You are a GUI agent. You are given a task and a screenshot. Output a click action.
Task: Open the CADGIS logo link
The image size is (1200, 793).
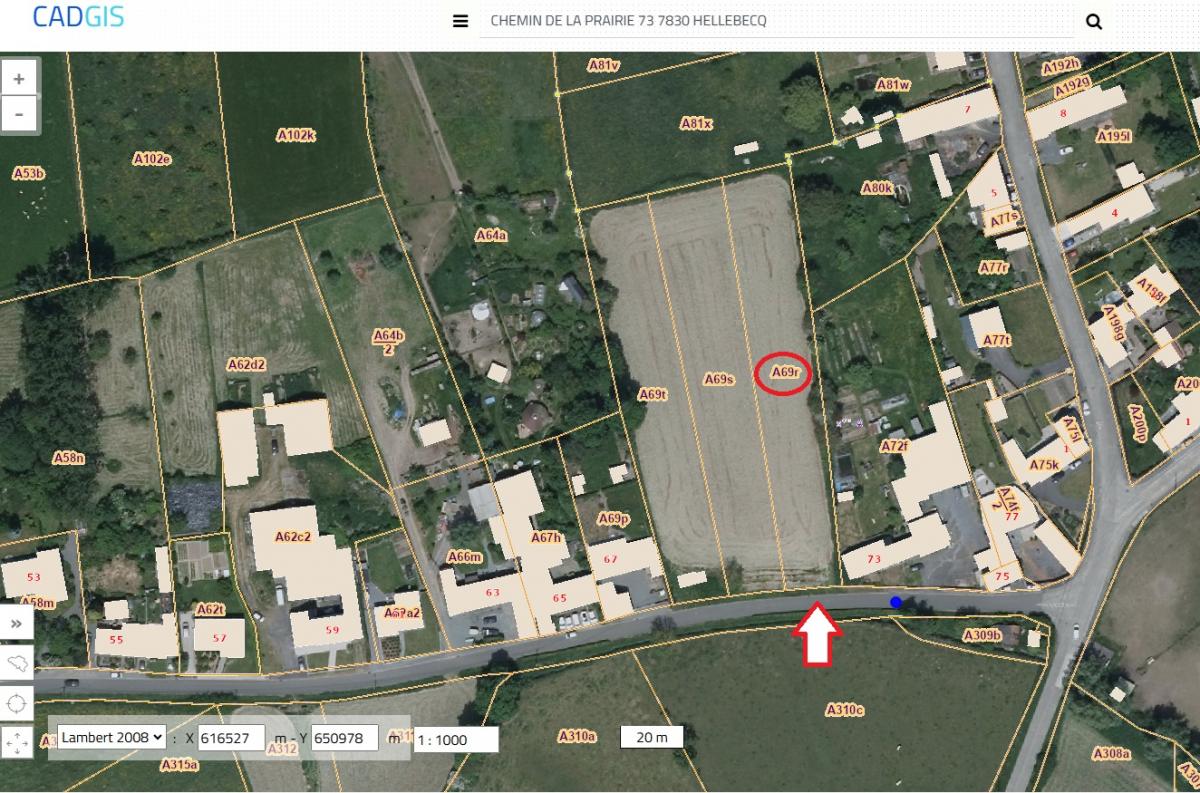(78, 16)
